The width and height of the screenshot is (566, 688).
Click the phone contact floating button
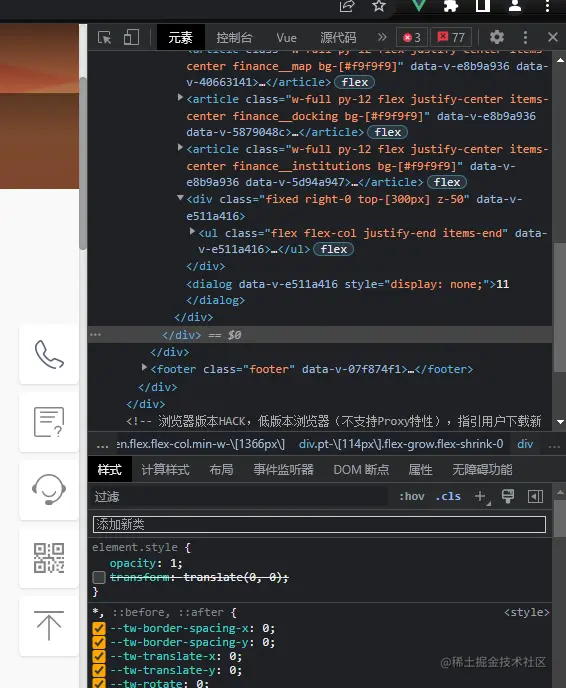49,355
